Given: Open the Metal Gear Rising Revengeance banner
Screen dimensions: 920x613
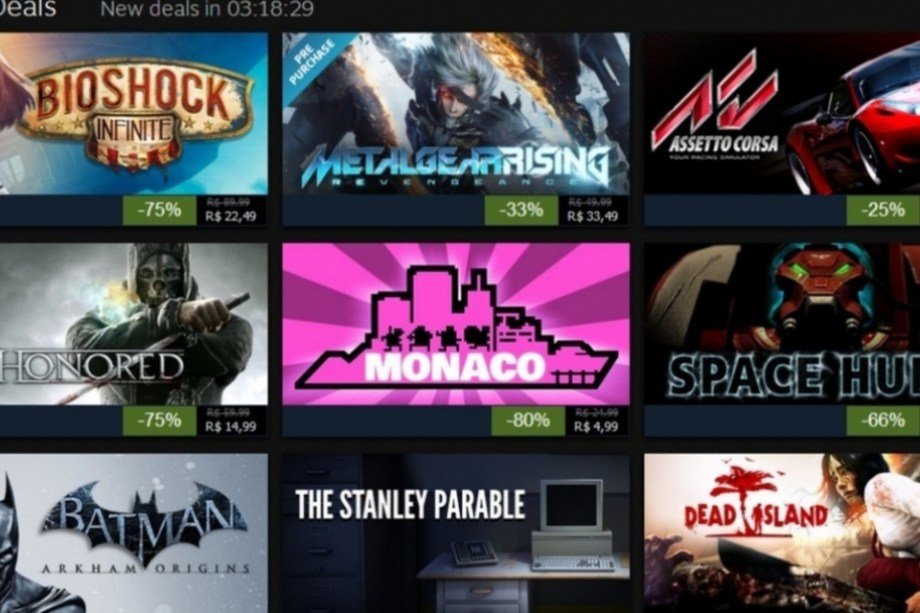Looking at the screenshot, I should [456, 113].
